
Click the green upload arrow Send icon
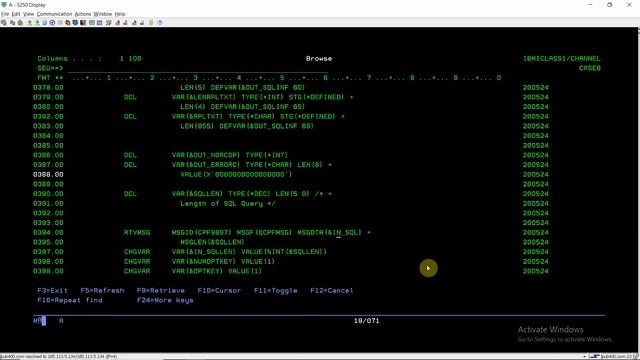coord(29,23)
